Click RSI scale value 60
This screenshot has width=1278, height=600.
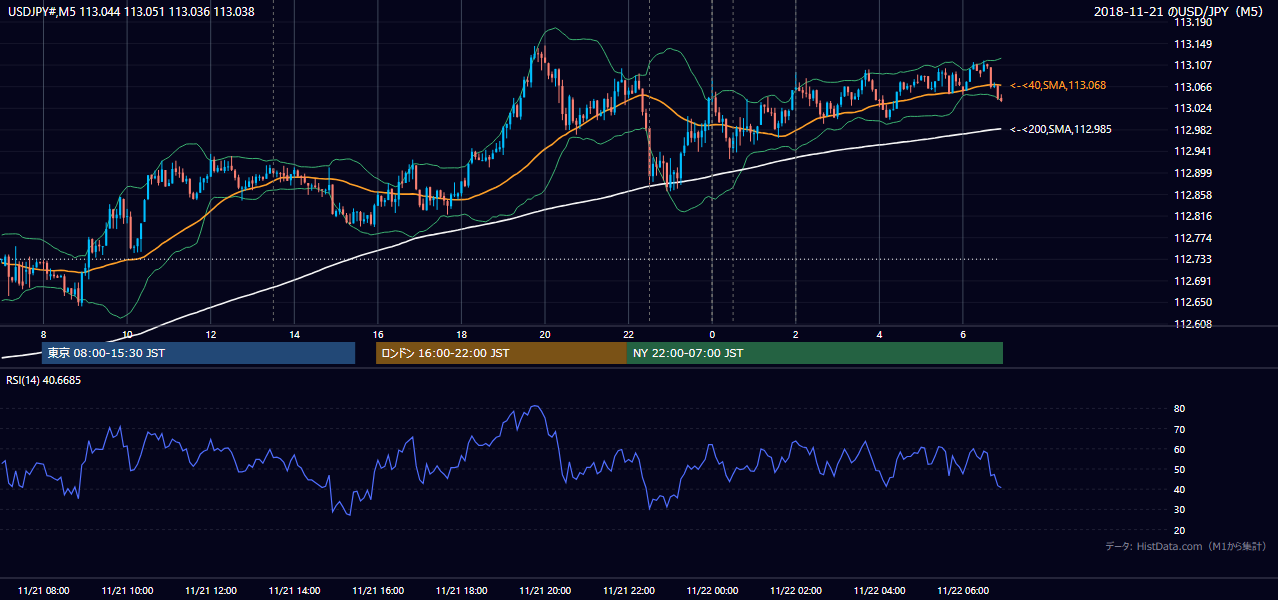[1179, 449]
